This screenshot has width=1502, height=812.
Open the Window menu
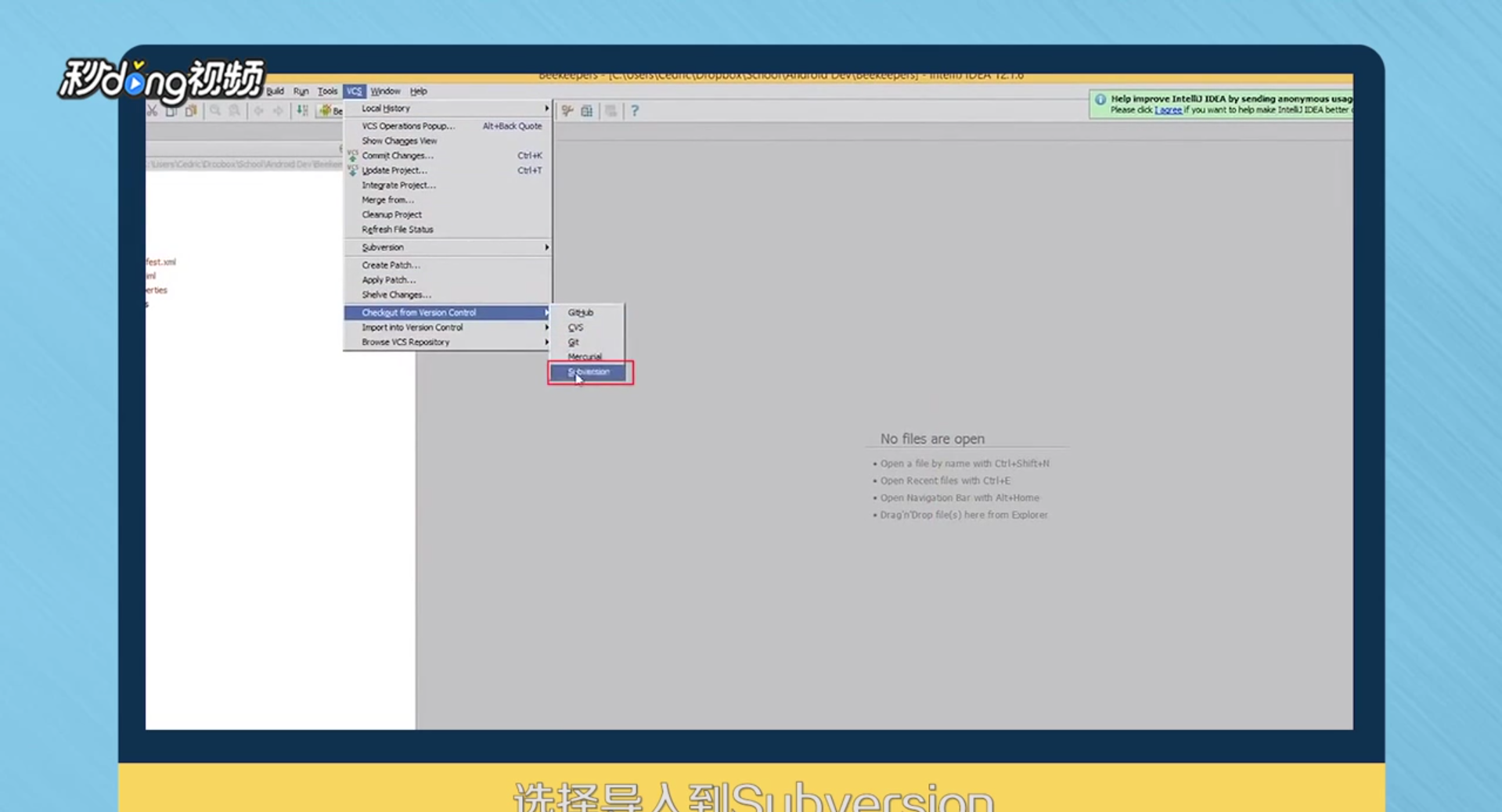385,92
